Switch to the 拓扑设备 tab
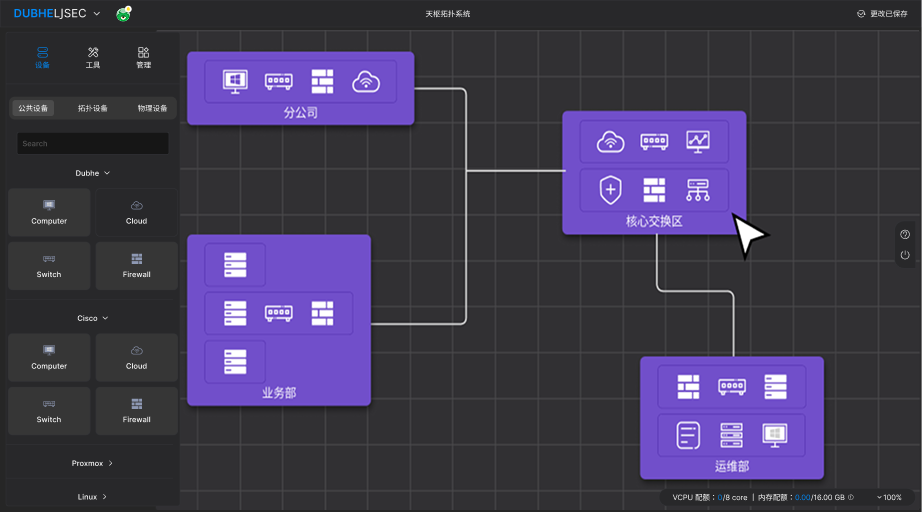The width and height of the screenshot is (922, 512). (93, 108)
